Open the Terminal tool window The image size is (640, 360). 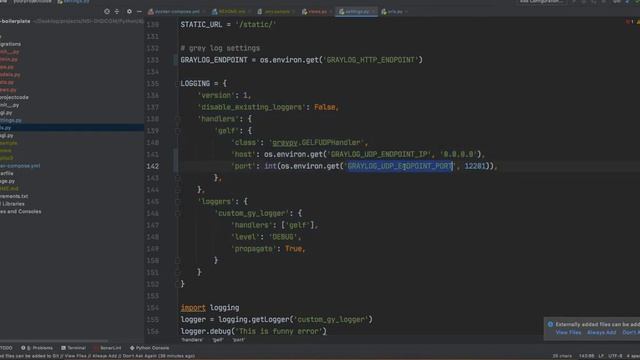pos(73,348)
